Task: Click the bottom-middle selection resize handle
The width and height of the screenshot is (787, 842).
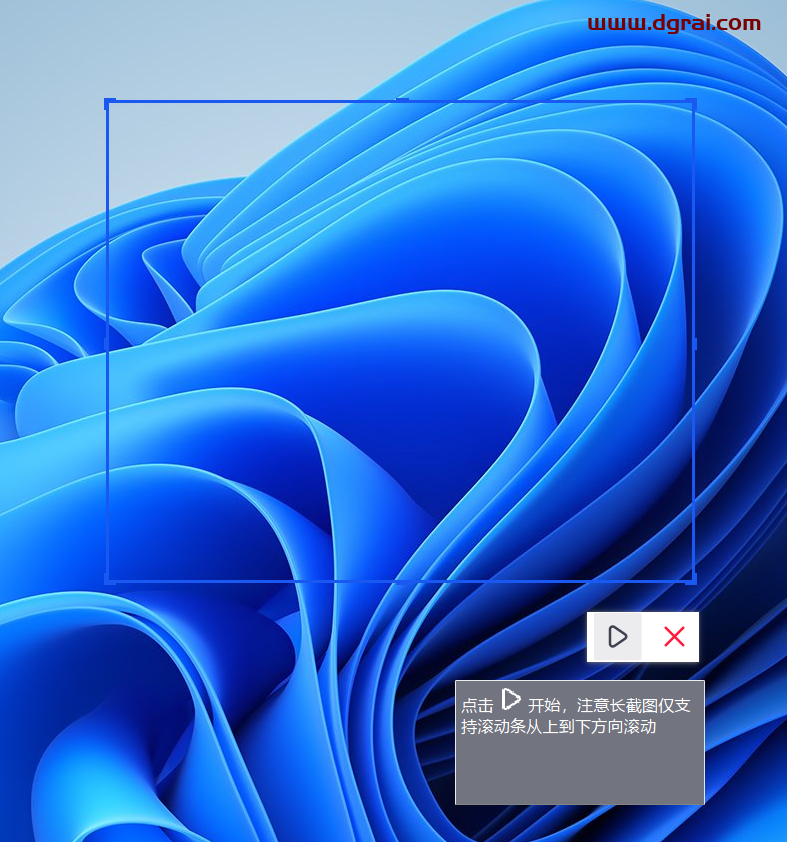Action: [401, 581]
